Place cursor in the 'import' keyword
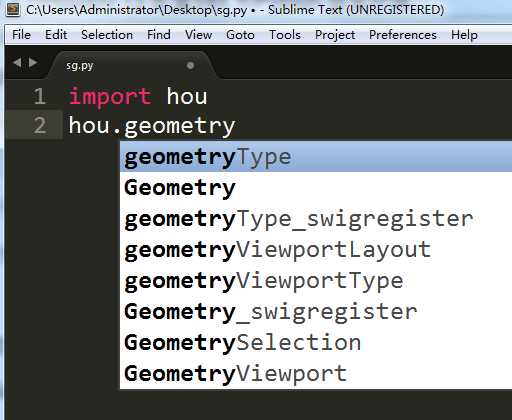Screen dimensions: 512x420 click(110, 97)
